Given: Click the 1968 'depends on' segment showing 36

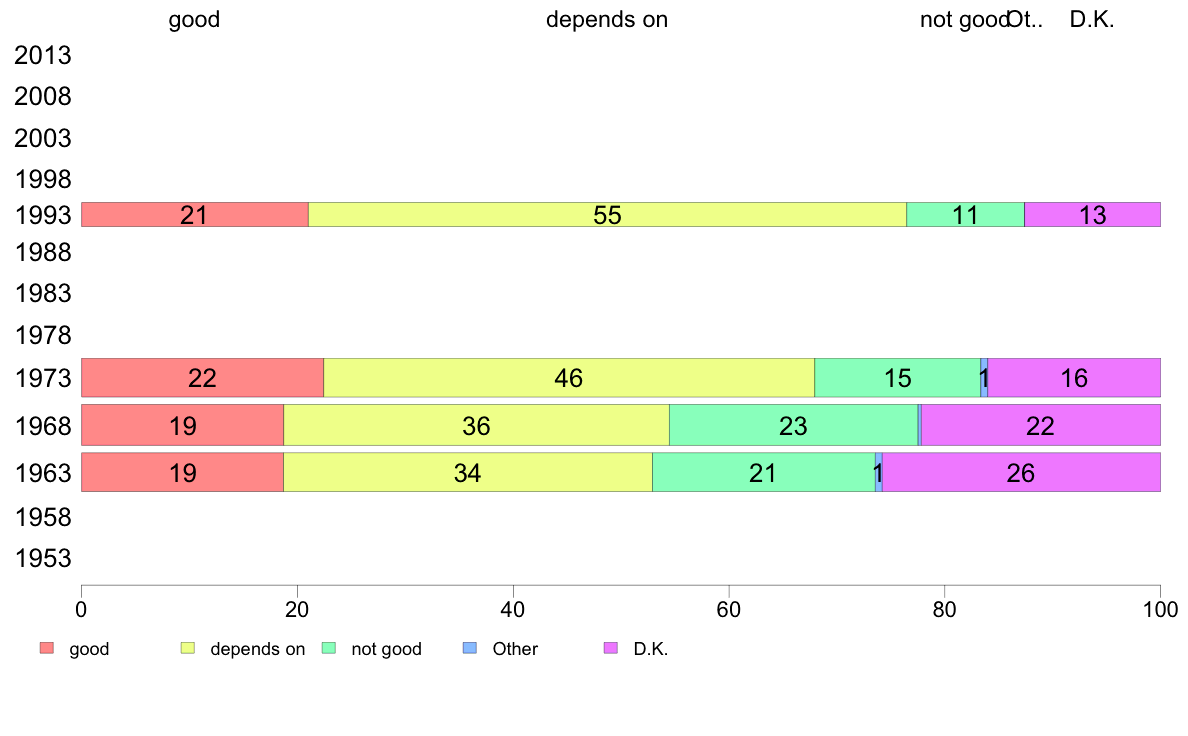Looking at the screenshot, I should [x=476, y=425].
